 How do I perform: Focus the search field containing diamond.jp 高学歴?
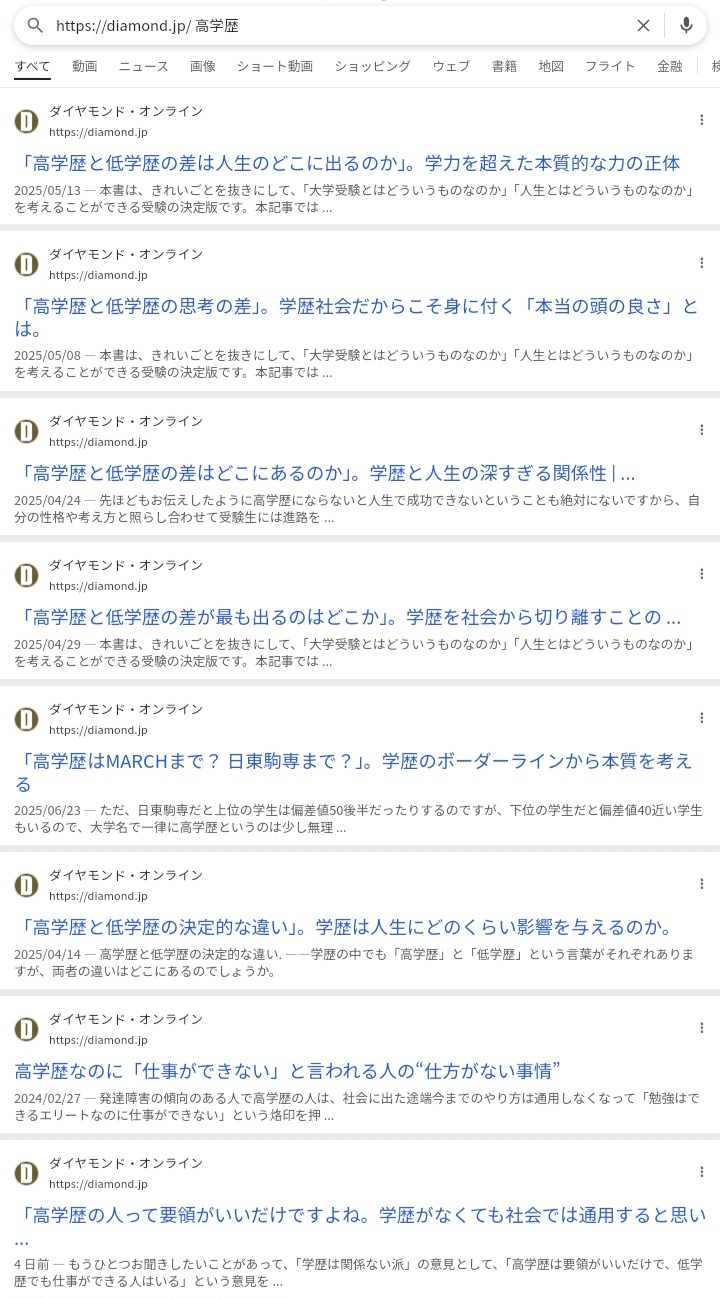tap(340, 25)
